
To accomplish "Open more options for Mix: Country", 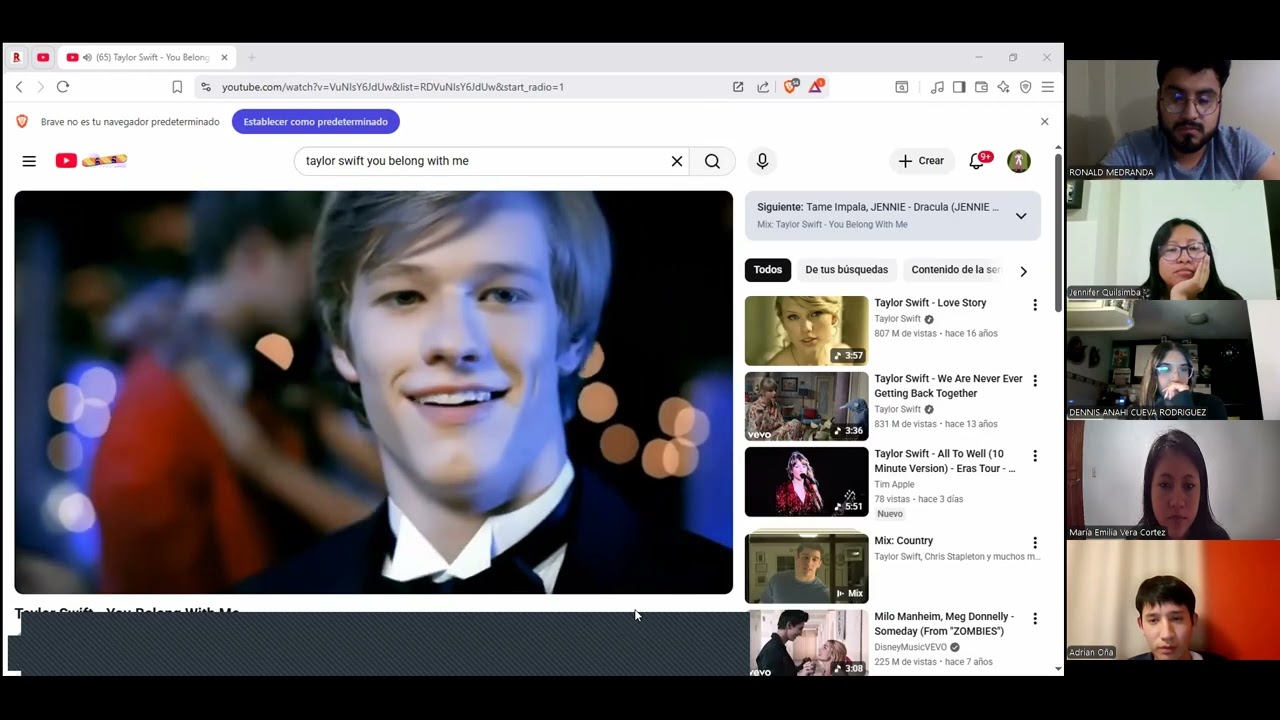I will tap(1035, 543).
